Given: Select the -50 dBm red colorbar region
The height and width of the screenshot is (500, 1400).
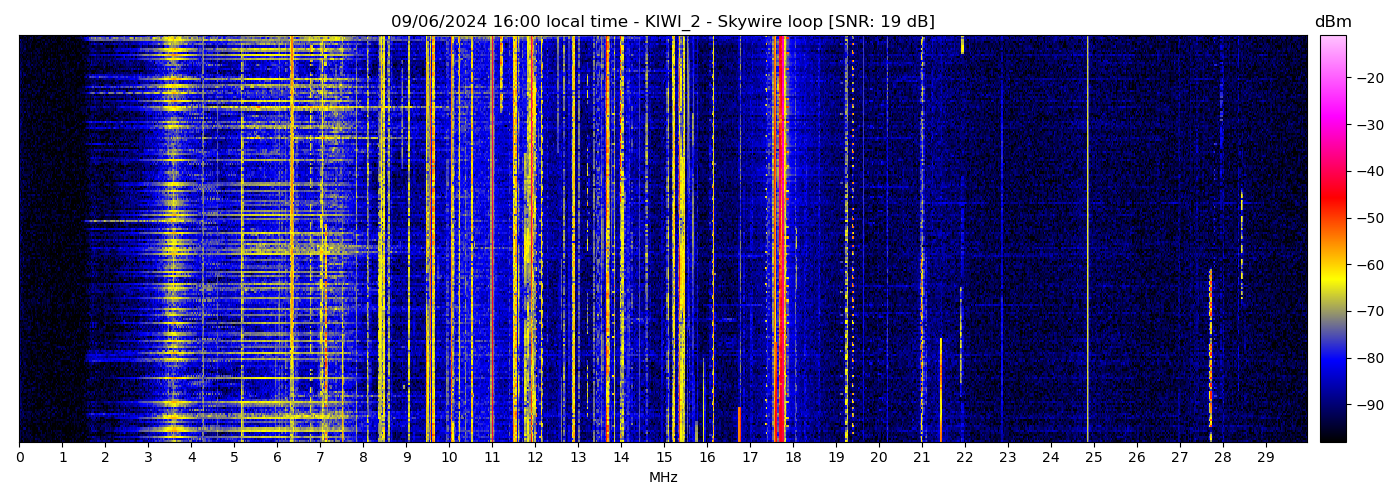Looking at the screenshot, I should pos(1332,218).
